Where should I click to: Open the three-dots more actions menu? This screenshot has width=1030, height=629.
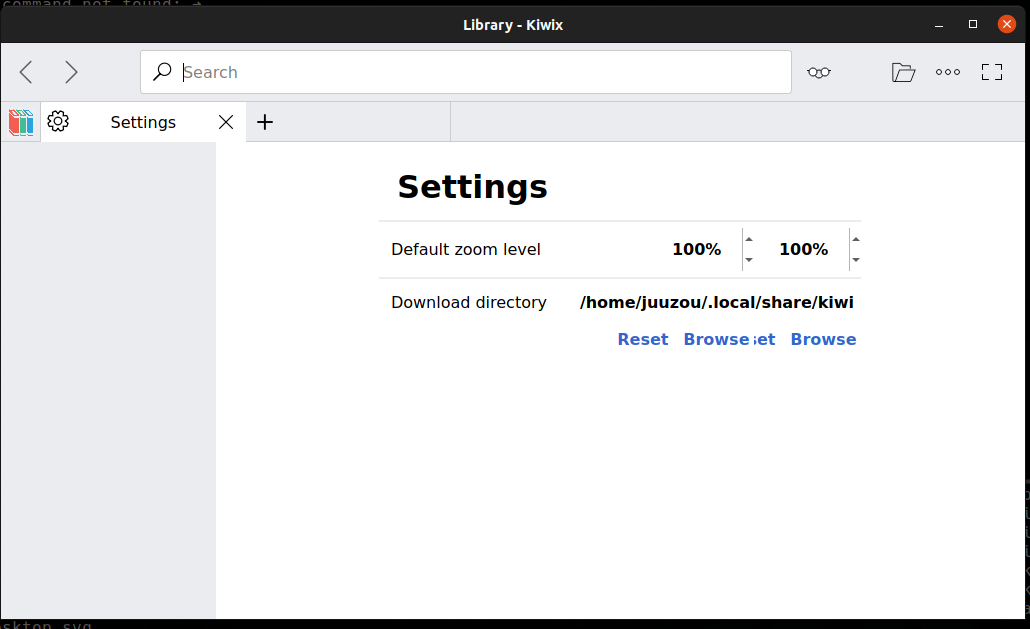click(x=947, y=72)
